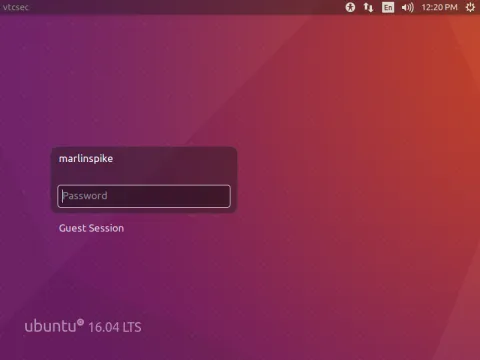Choose the Guest Session login option
Image resolution: width=480 pixels, height=360 pixels.
tap(91, 228)
